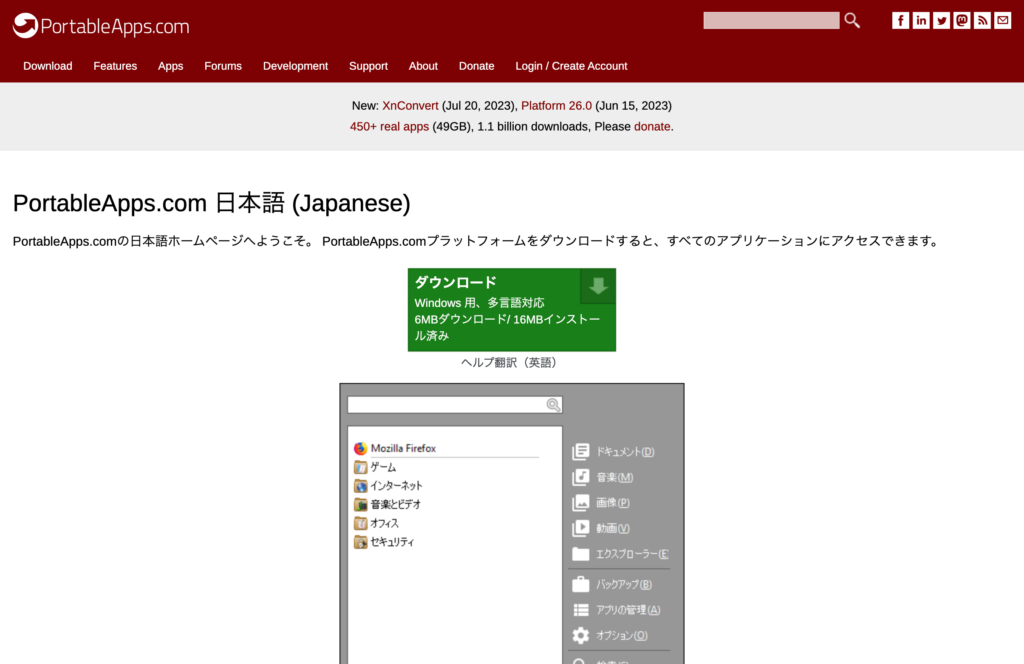This screenshot has width=1024, height=664.
Task: Open the Apps navigation item
Action: click(x=171, y=66)
